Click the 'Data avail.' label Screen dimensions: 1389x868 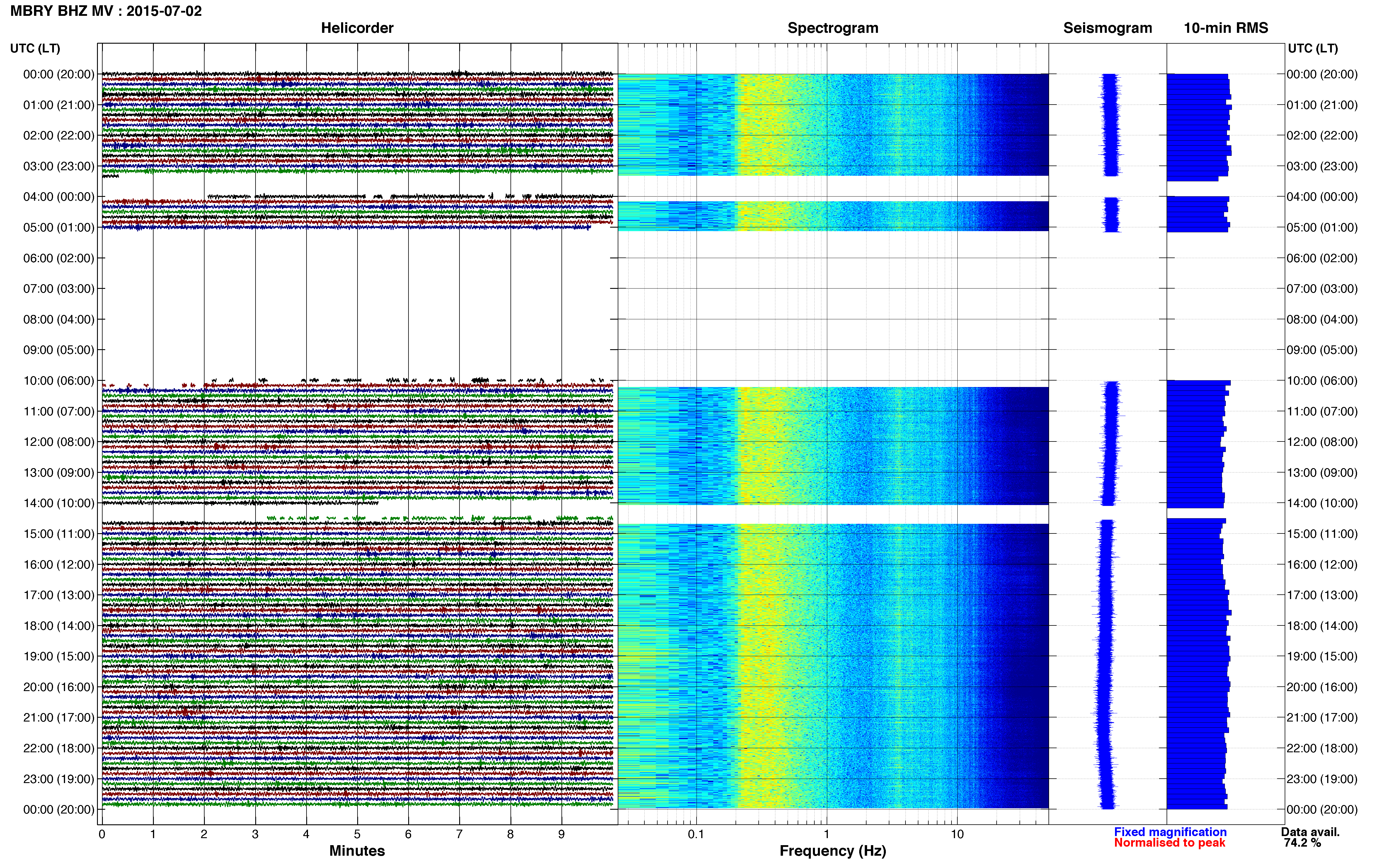pos(1310,832)
